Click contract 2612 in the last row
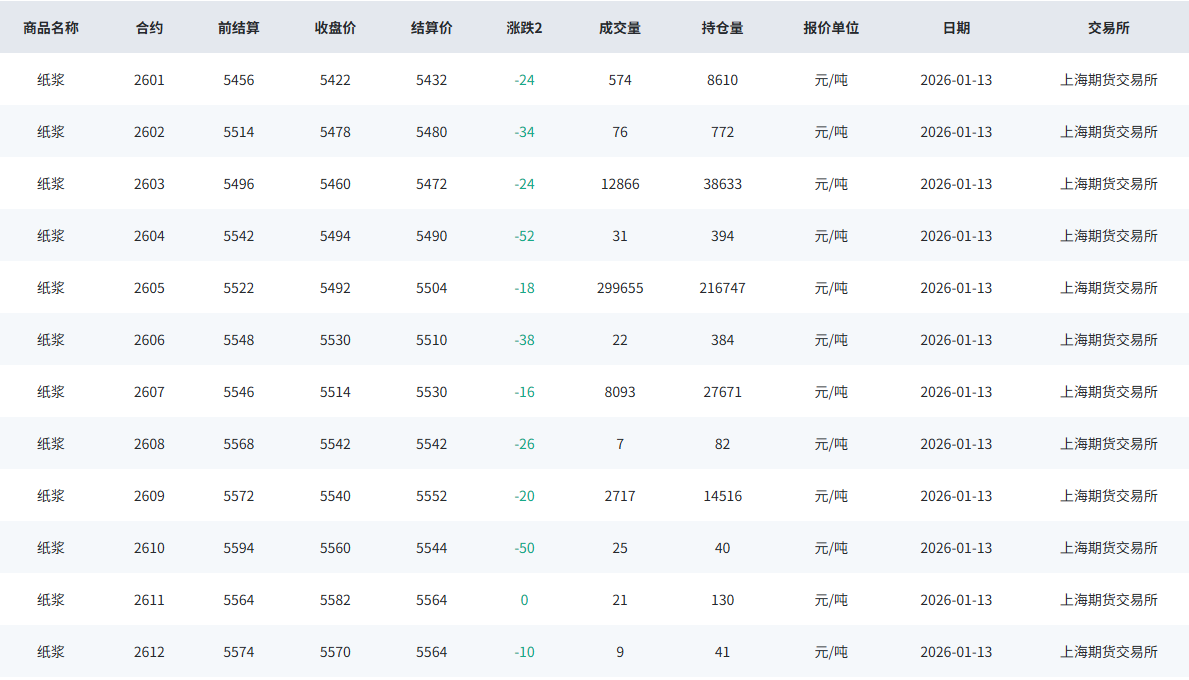The width and height of the screenshot is (1189, 680). pos(149,652)
